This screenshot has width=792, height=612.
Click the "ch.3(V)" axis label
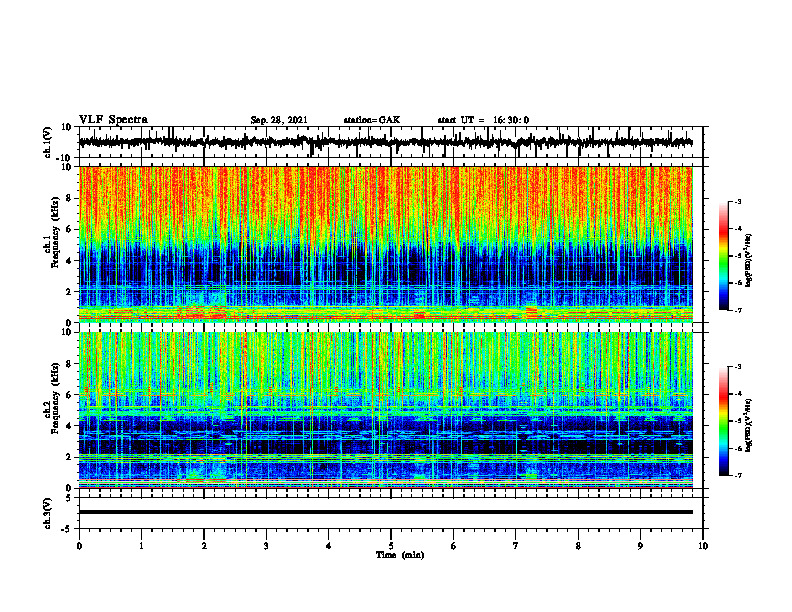pyautogui.click(x=48, y=513)
